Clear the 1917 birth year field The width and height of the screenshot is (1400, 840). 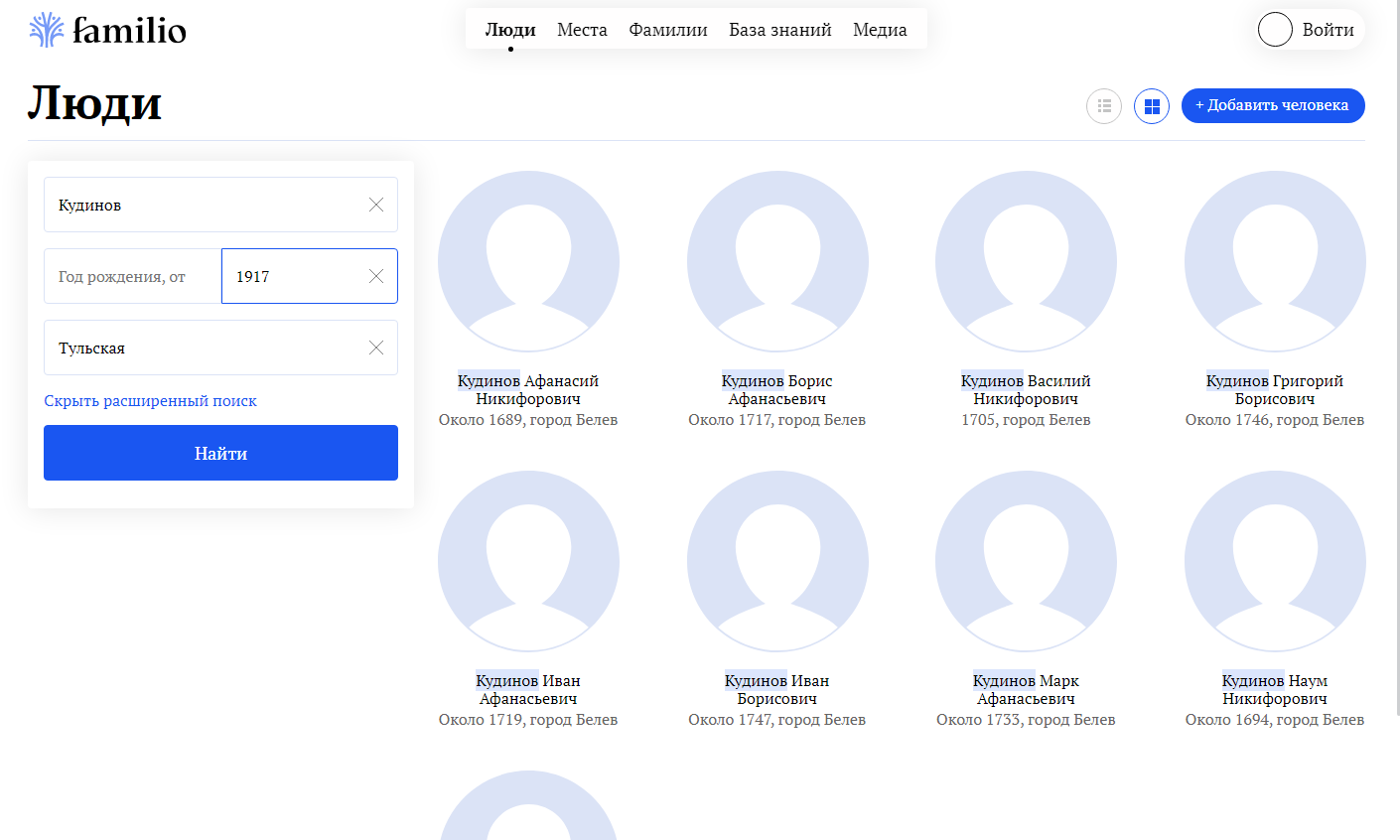pos(376,276)
